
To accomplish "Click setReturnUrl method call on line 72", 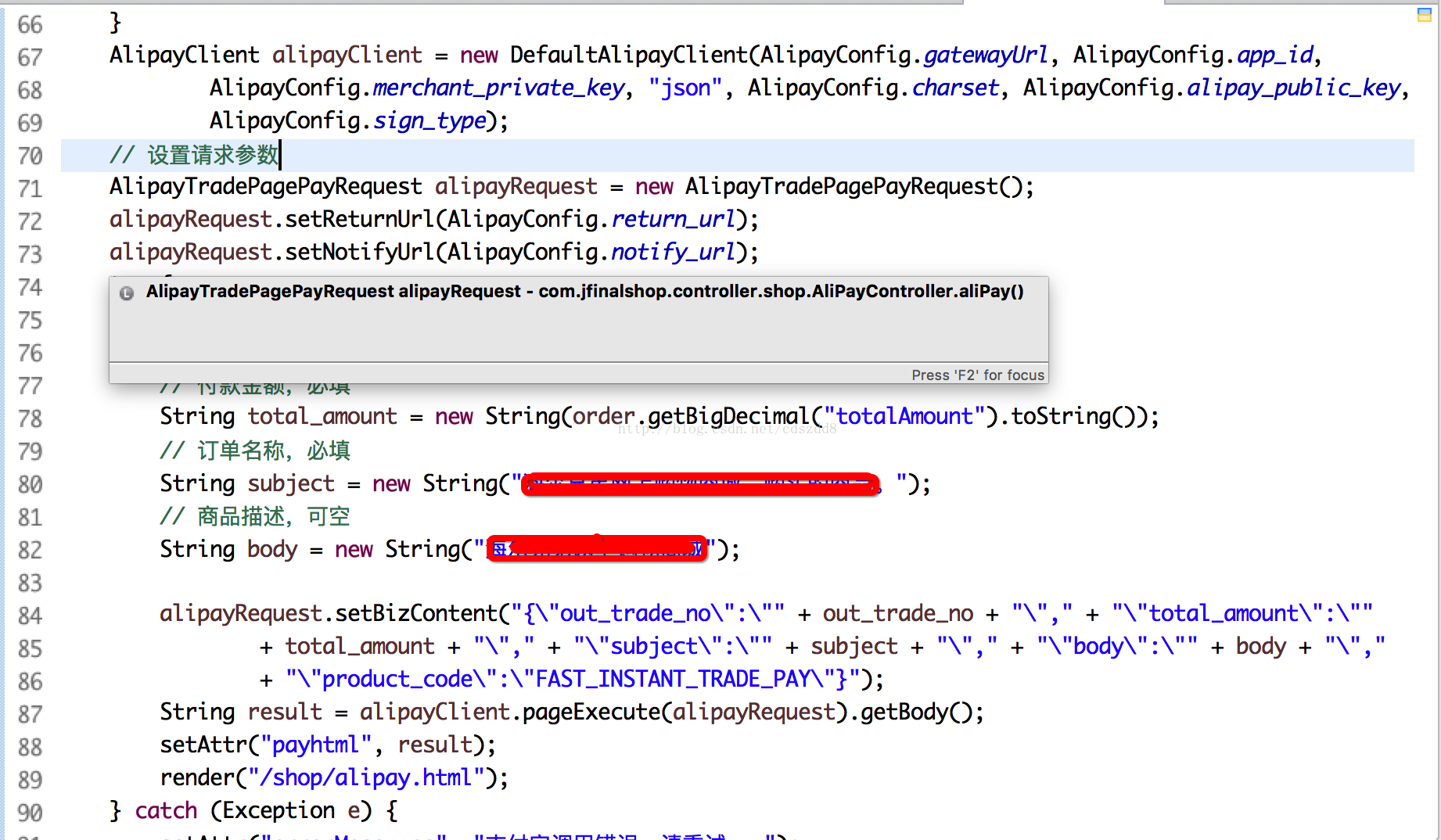I will coord(359,219).
